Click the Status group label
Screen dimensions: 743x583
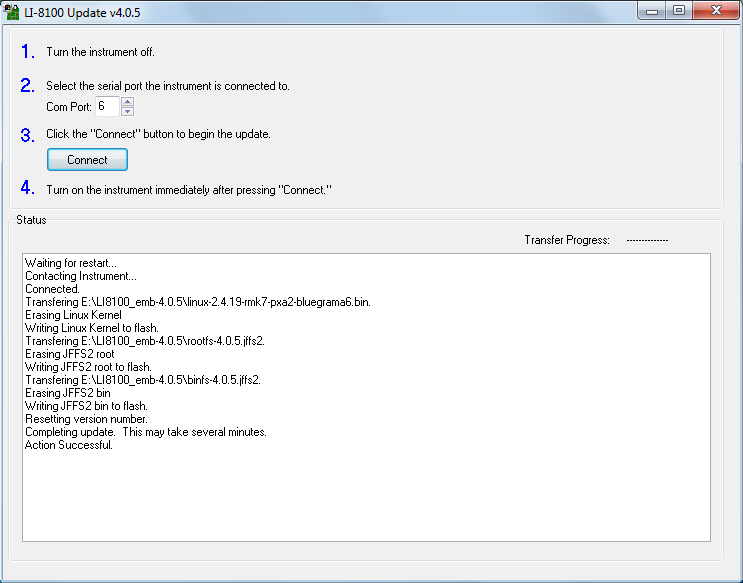click(31, 220)
